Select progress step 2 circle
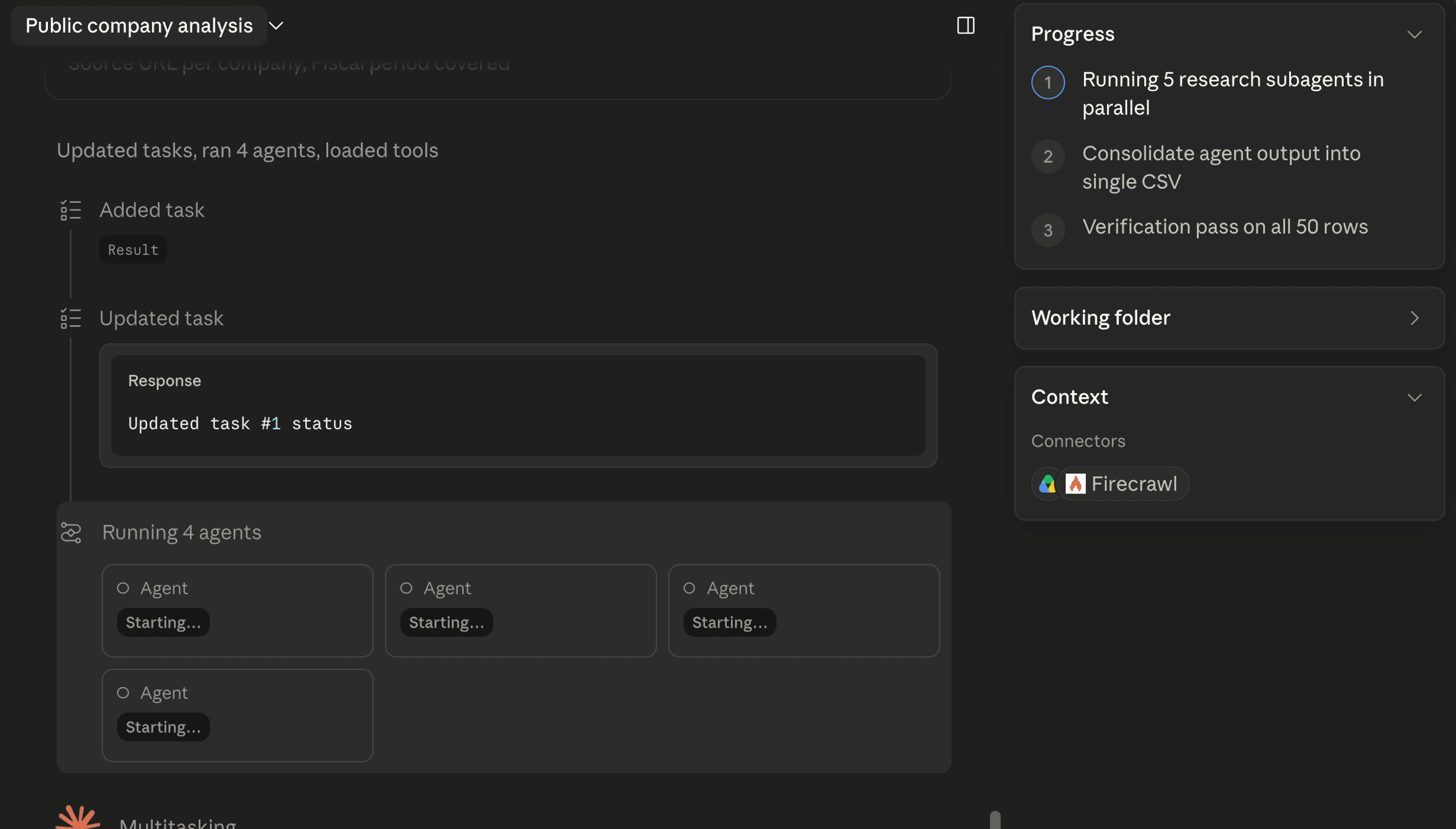 tap(1048, 157)
